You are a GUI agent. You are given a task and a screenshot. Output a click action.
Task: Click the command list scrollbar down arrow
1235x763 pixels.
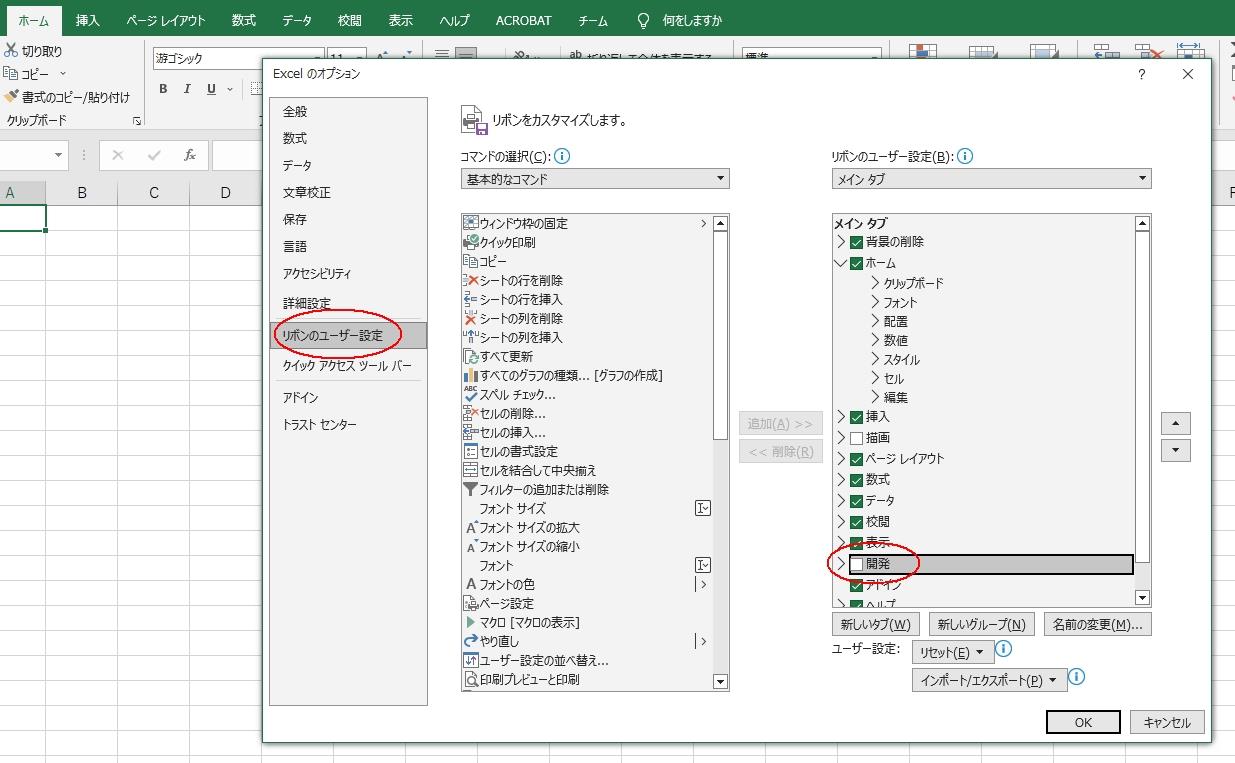pos(720,682)
